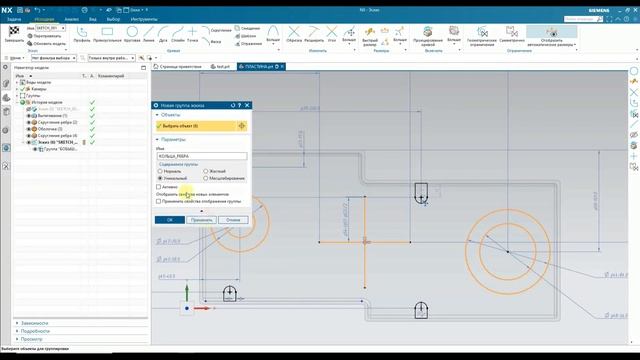The width and height of the screenshot is (640, 360).
Task: Toggle visibility of the Extrude (1) feature
Action: point(29,116)
